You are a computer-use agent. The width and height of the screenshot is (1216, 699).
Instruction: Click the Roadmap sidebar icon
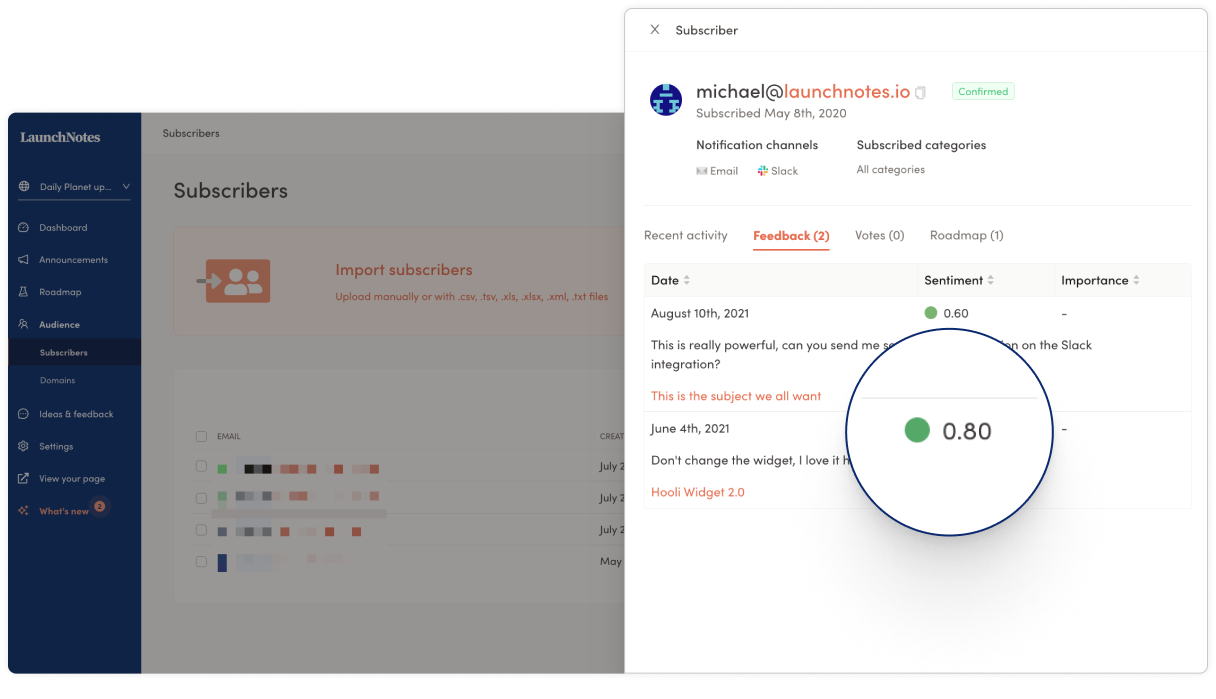click(24, 292)
